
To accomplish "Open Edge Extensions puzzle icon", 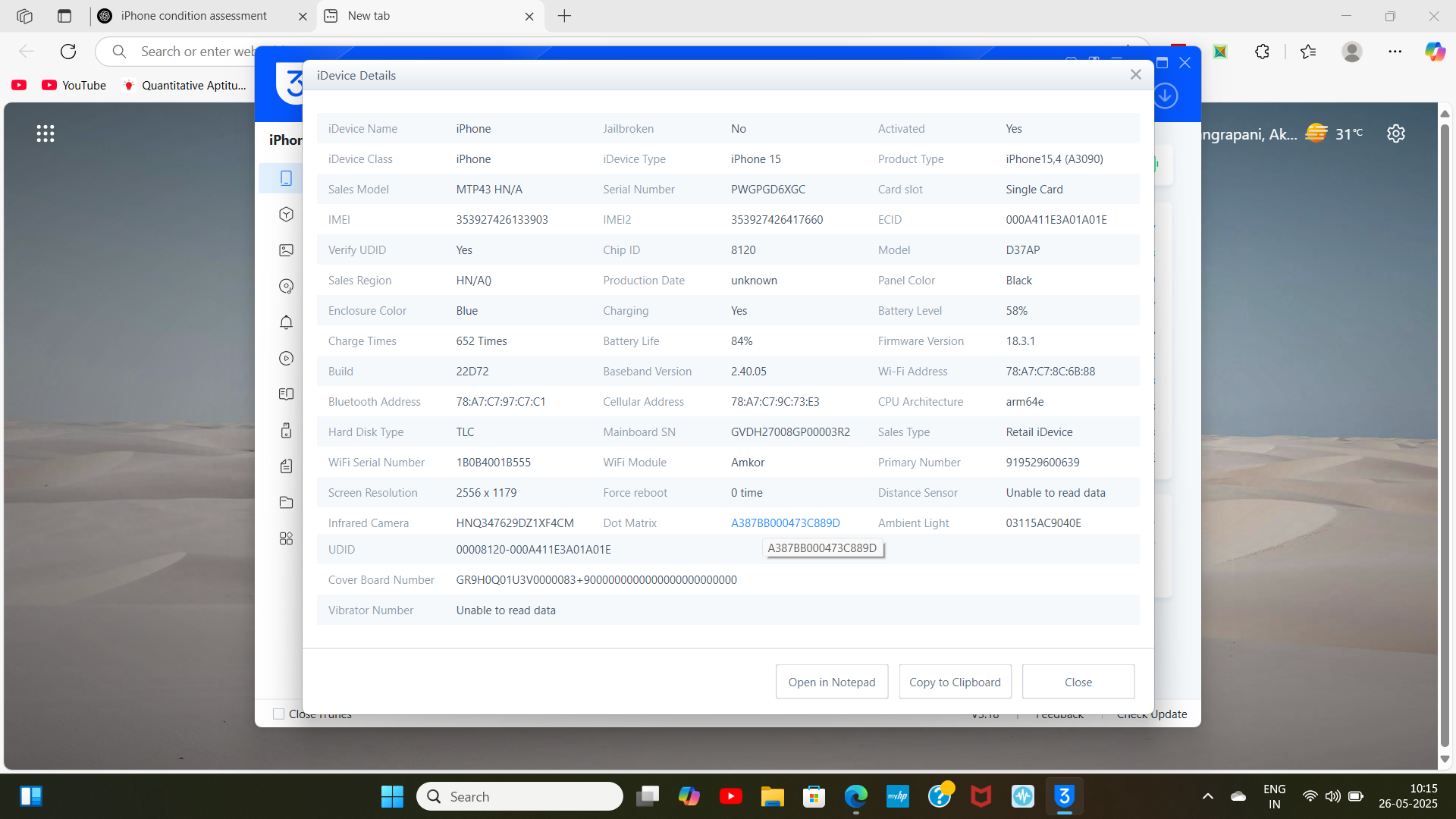I will pyautogui.click(x=1262, y=52).
